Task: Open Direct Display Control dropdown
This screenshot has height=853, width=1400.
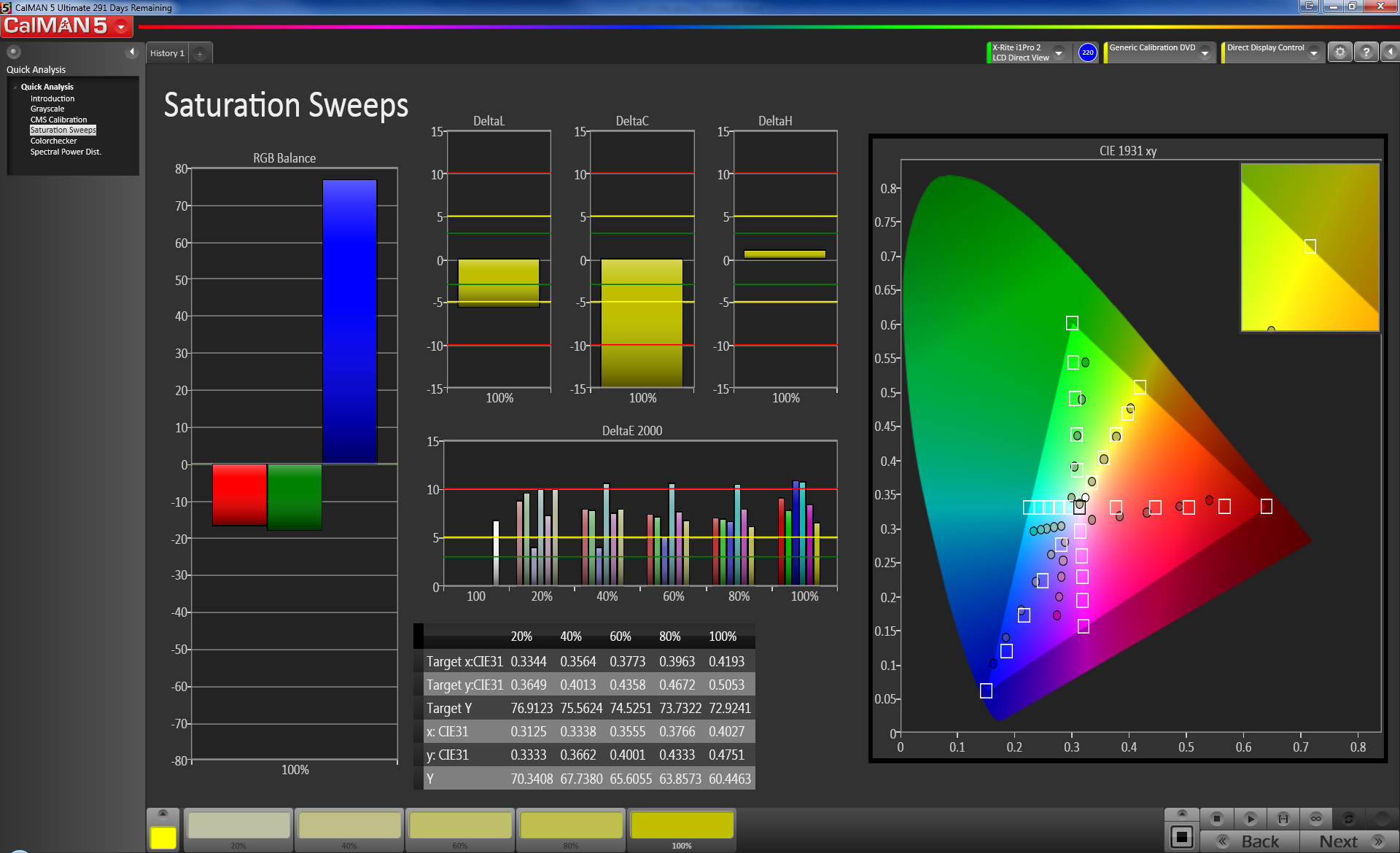Action: (1313, 52)
